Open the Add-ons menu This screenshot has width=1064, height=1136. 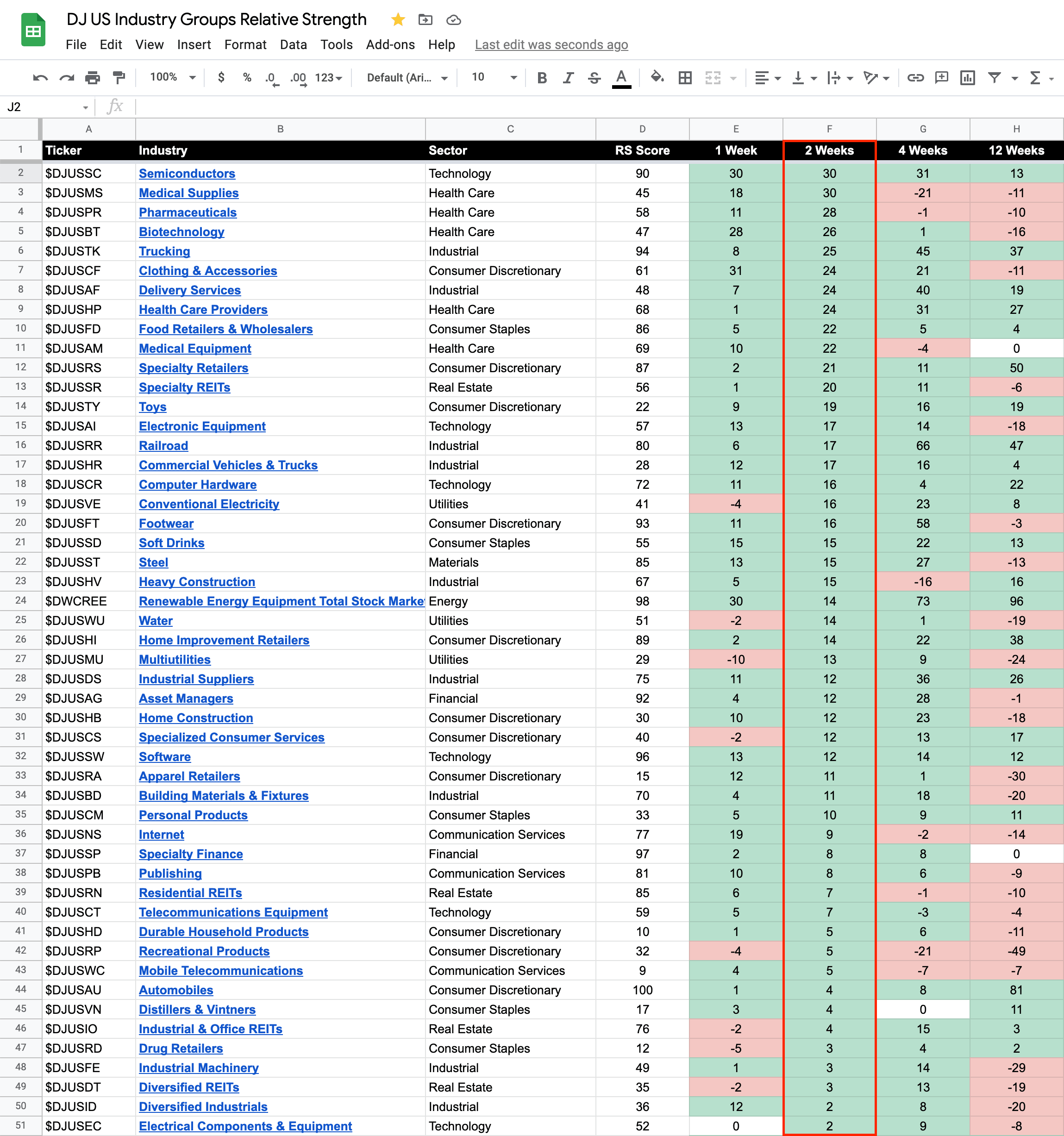[x=390, y=44]
